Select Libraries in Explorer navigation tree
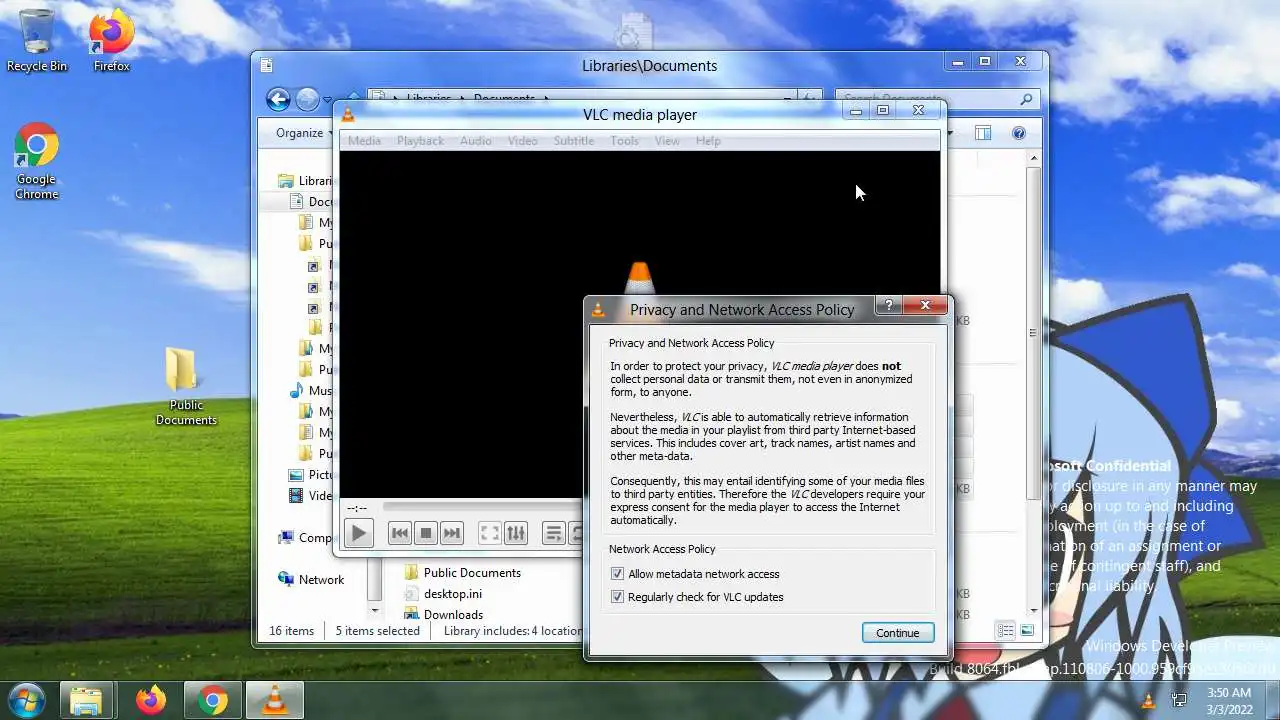 [306, 181]
